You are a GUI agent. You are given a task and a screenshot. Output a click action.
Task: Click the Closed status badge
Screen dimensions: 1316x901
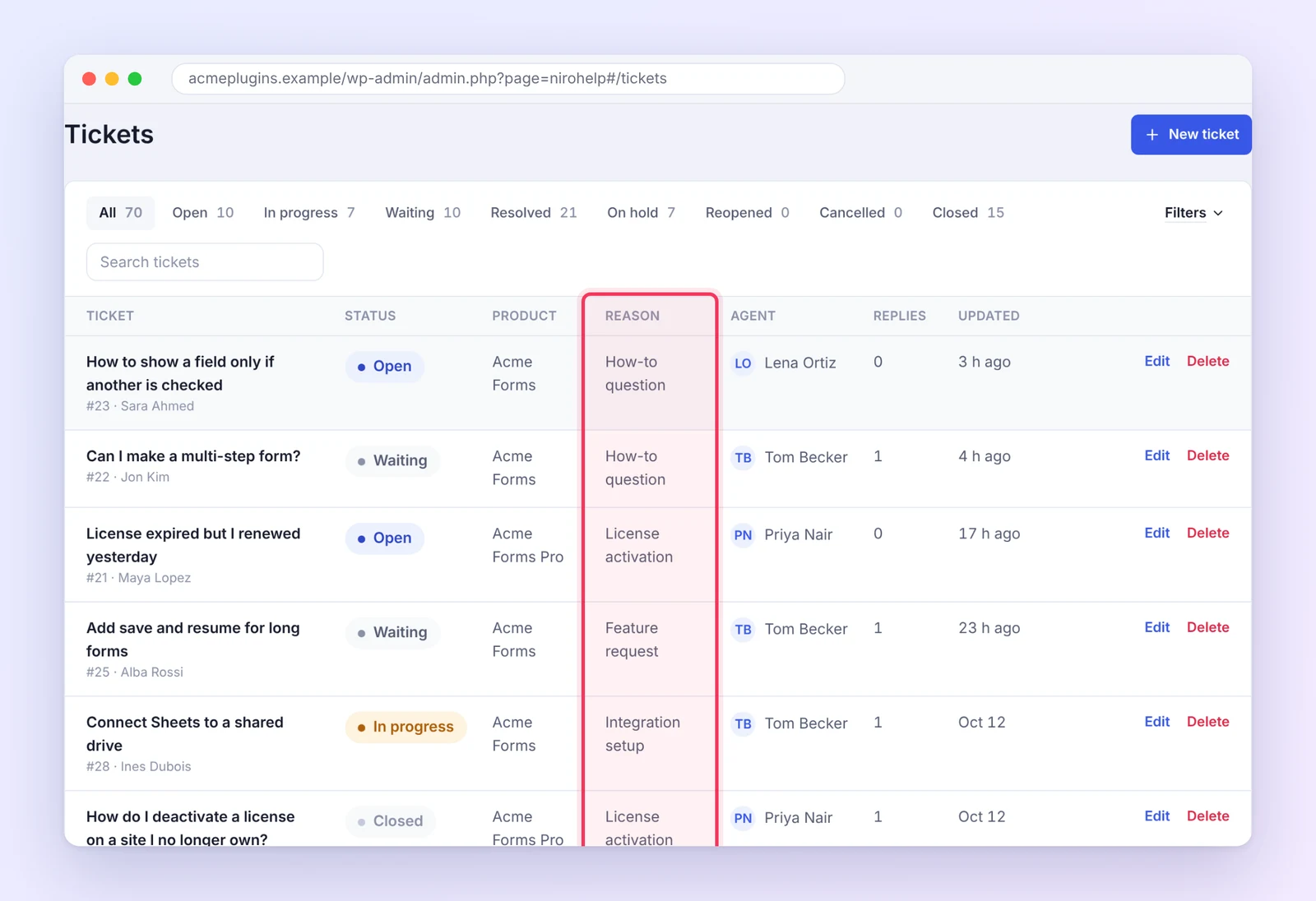click(x=390, y=821)
